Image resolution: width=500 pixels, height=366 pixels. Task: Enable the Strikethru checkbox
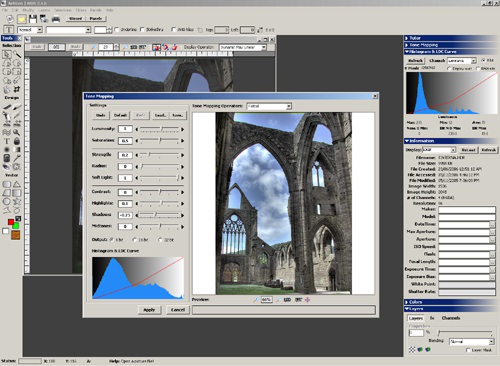coord(142,30)
